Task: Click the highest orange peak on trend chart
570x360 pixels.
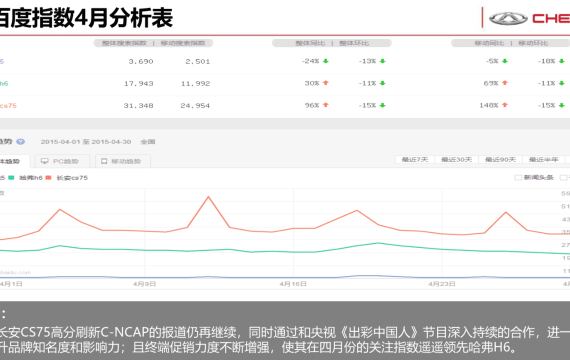Action: [208, 197]
